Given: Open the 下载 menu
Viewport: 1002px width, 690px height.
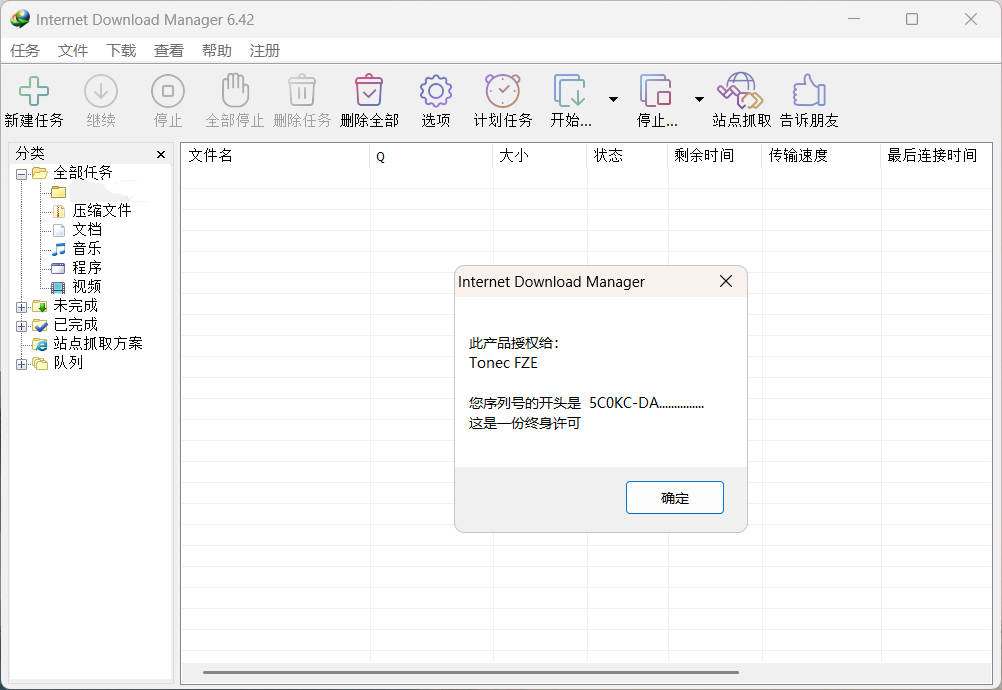Looking at the screenshot, I should (x=120, y=50).
